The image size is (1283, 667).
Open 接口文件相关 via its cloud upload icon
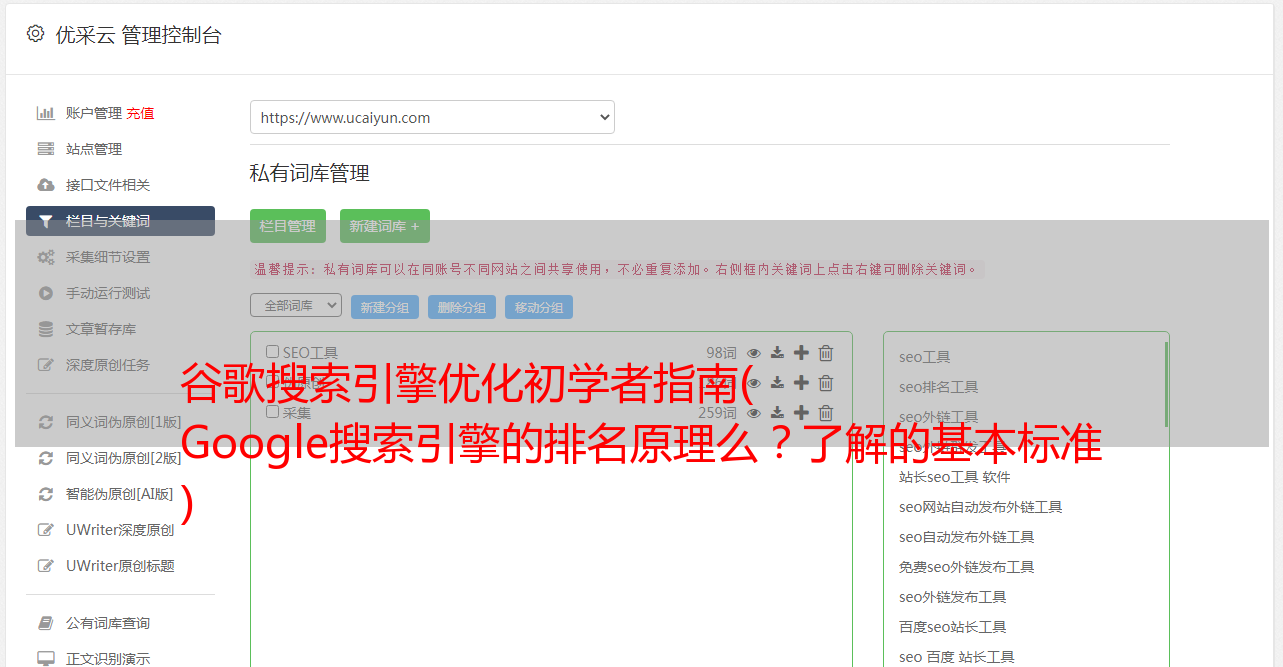[x=46, y=185]
